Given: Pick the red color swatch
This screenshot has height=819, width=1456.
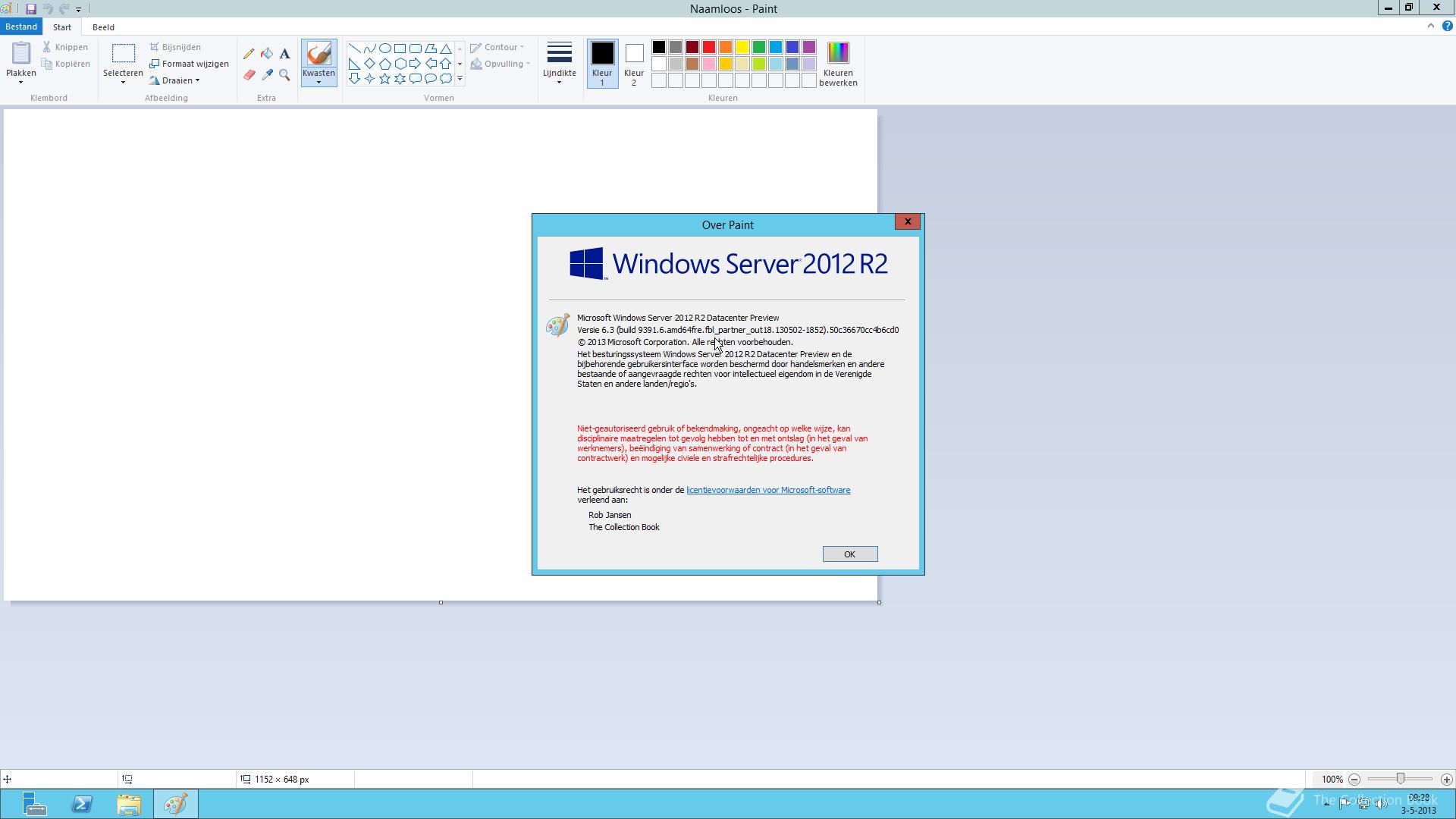Looking at the screenshot, I should click(709, 47).
